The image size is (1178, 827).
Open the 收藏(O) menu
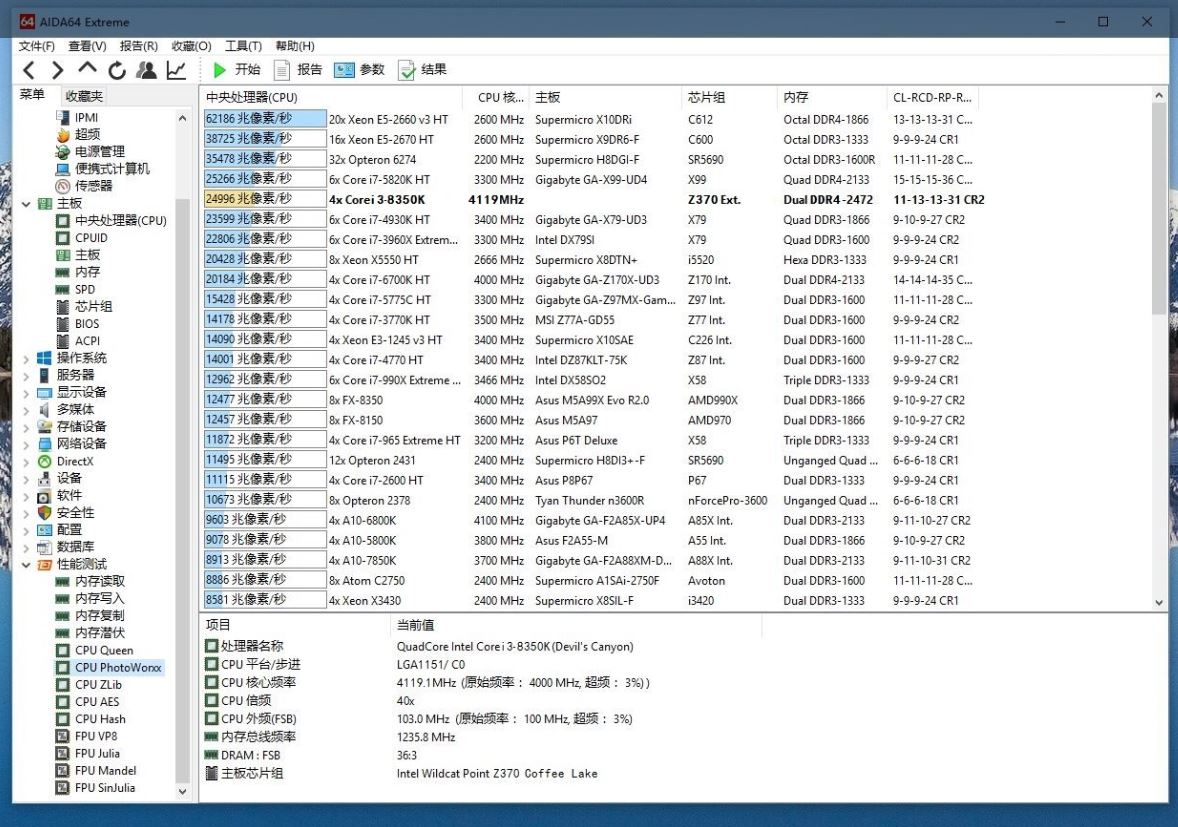click(x=192, y=46)
